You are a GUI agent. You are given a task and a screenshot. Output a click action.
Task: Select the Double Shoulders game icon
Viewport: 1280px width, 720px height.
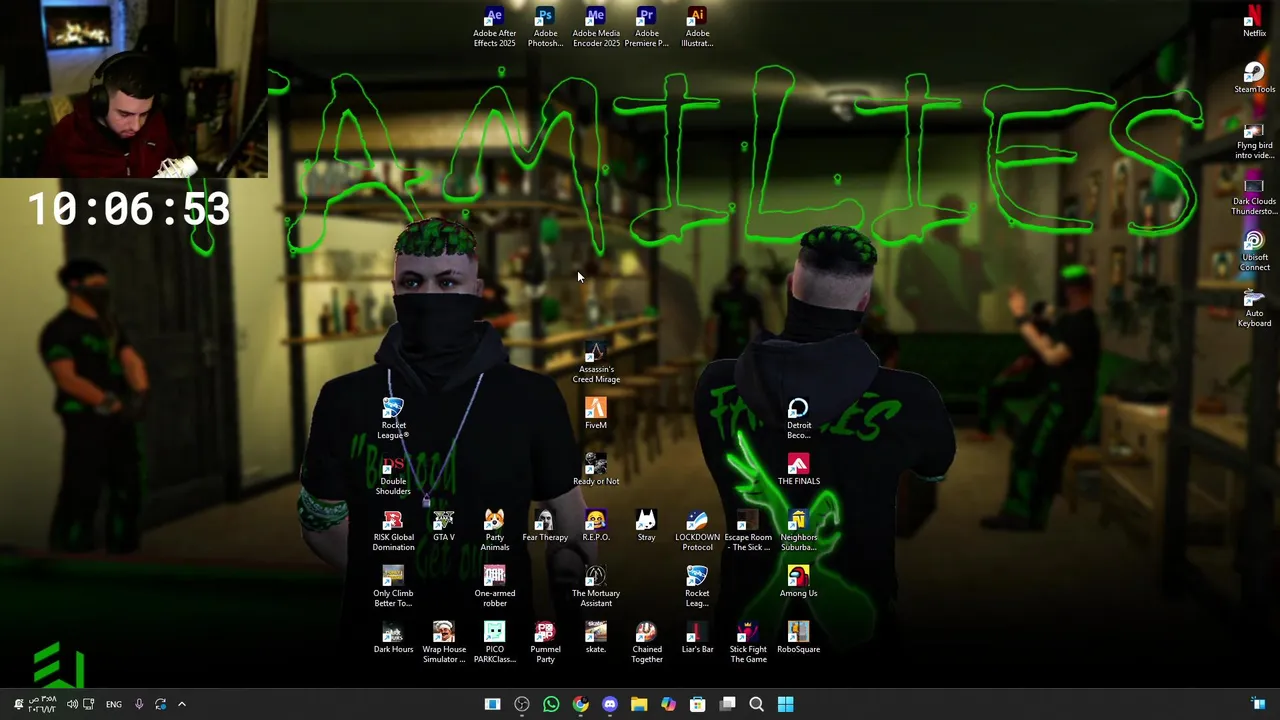coord(393,475)
